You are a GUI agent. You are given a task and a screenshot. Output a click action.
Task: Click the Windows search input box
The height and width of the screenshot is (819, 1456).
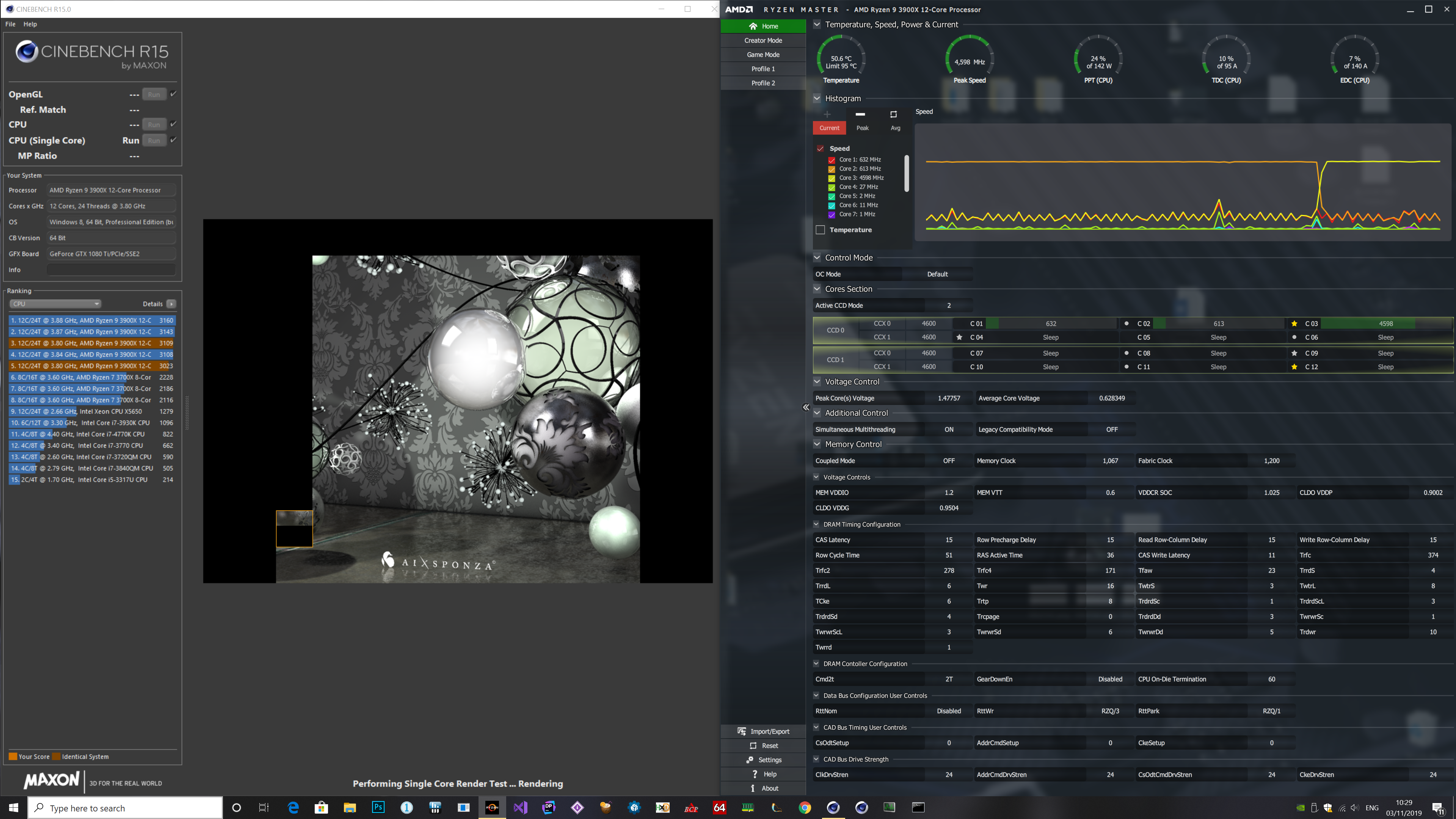click(x=125, y=808)
